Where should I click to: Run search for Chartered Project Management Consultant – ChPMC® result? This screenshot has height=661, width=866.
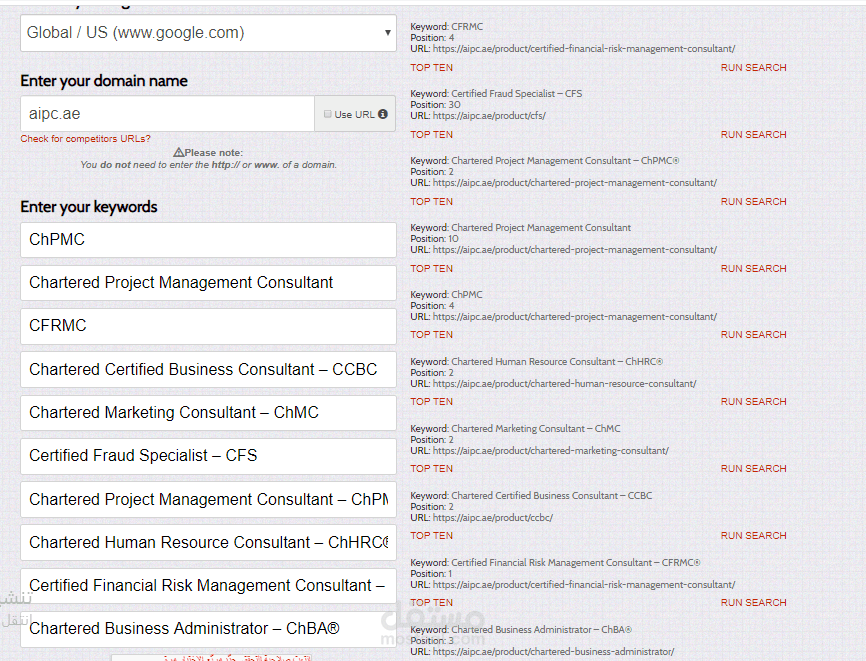(753, 202)
